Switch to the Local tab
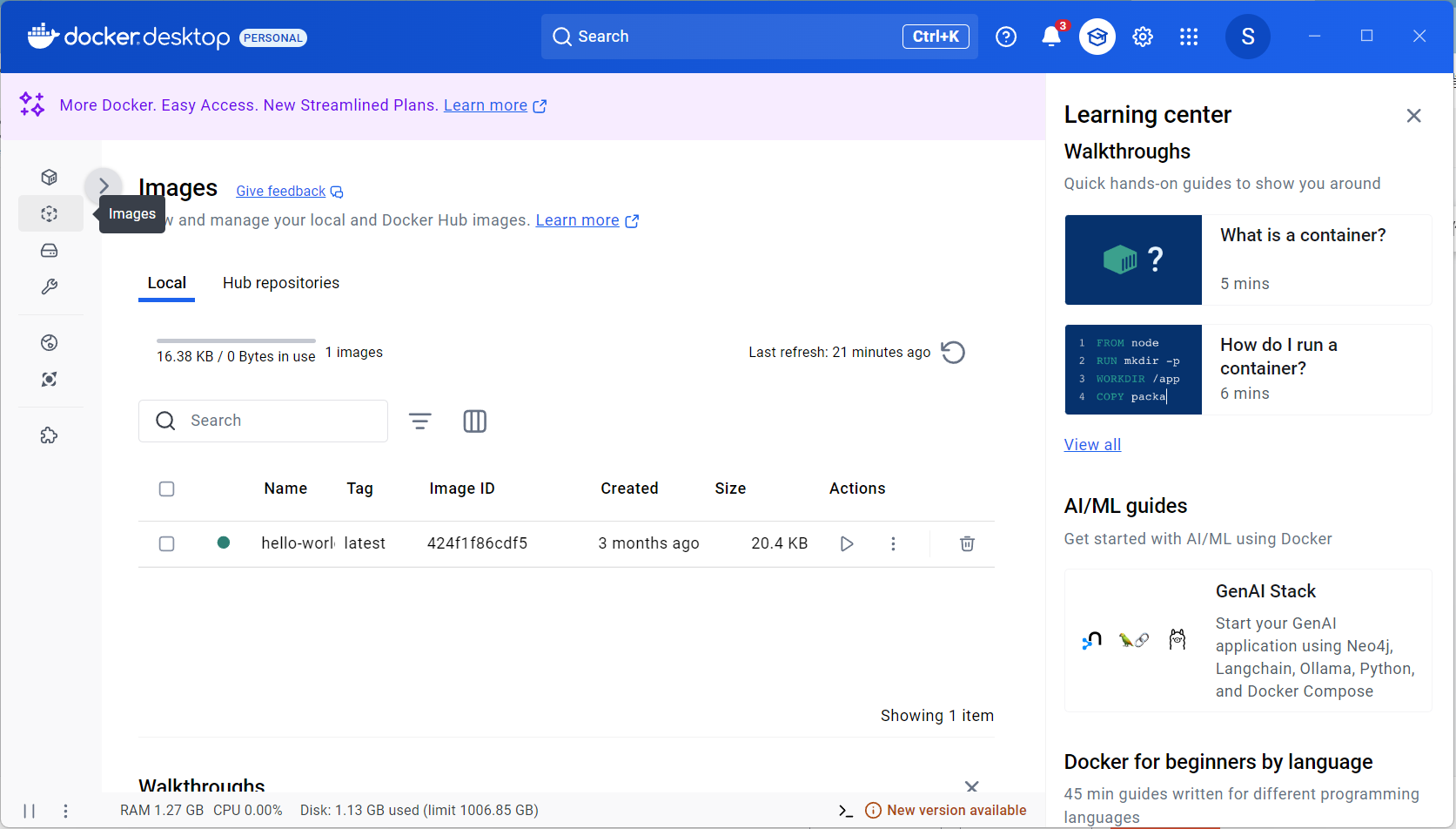 pos(166,284)
